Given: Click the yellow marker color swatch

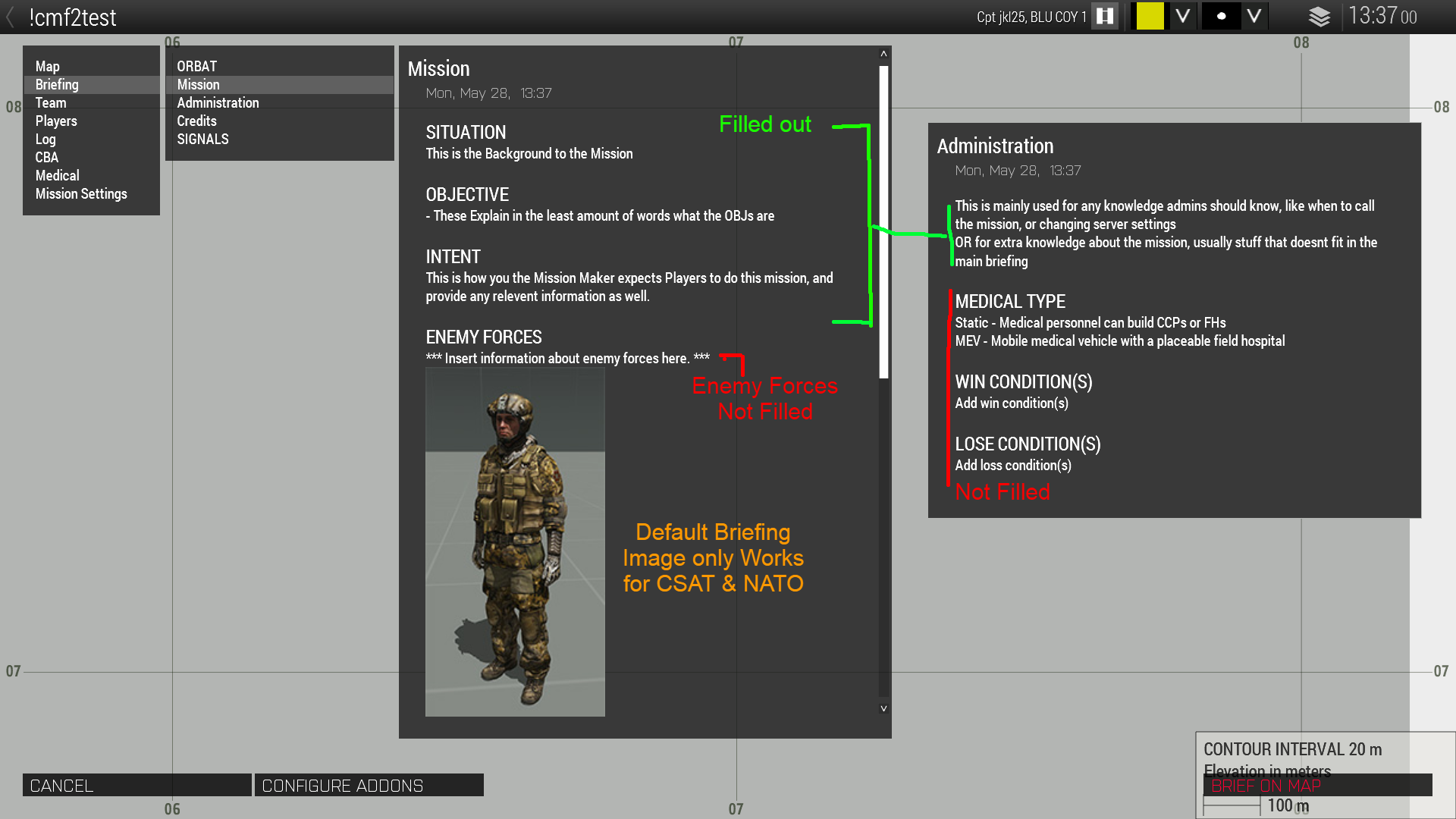Looking at the screenshot, I should [1150, 17].
